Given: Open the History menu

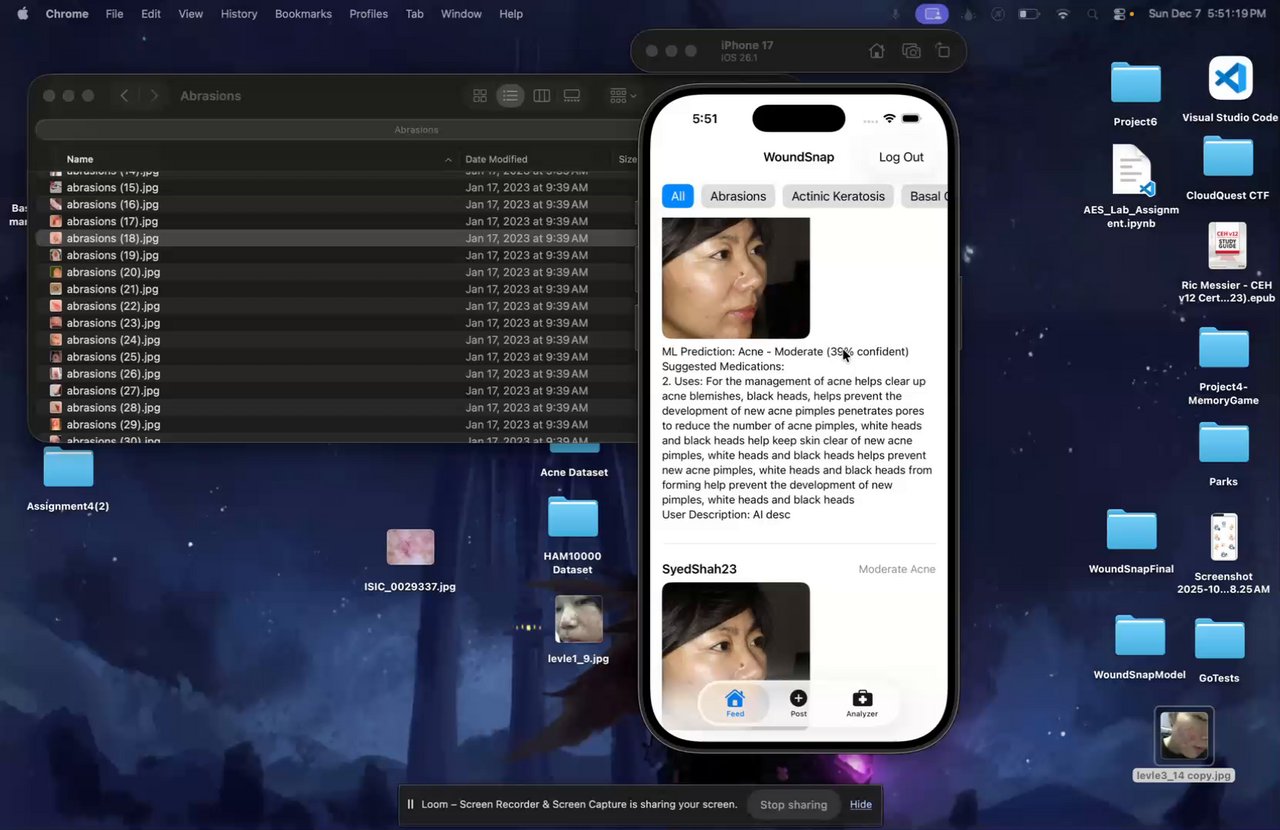Looking at the screenshot, I should pyautogui.click(x=239, y=14).
